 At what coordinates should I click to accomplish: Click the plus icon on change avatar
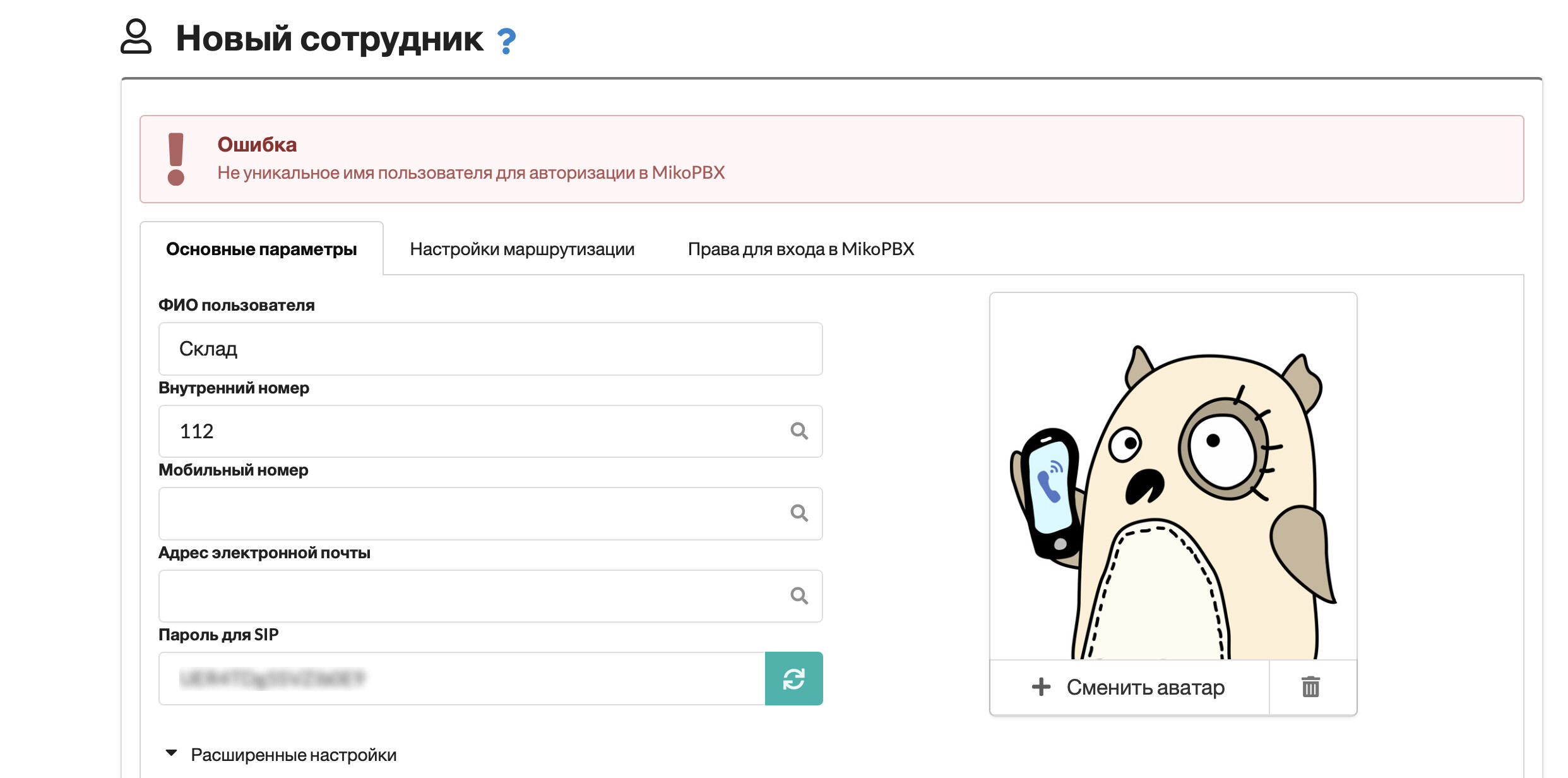pos(1041,687)
